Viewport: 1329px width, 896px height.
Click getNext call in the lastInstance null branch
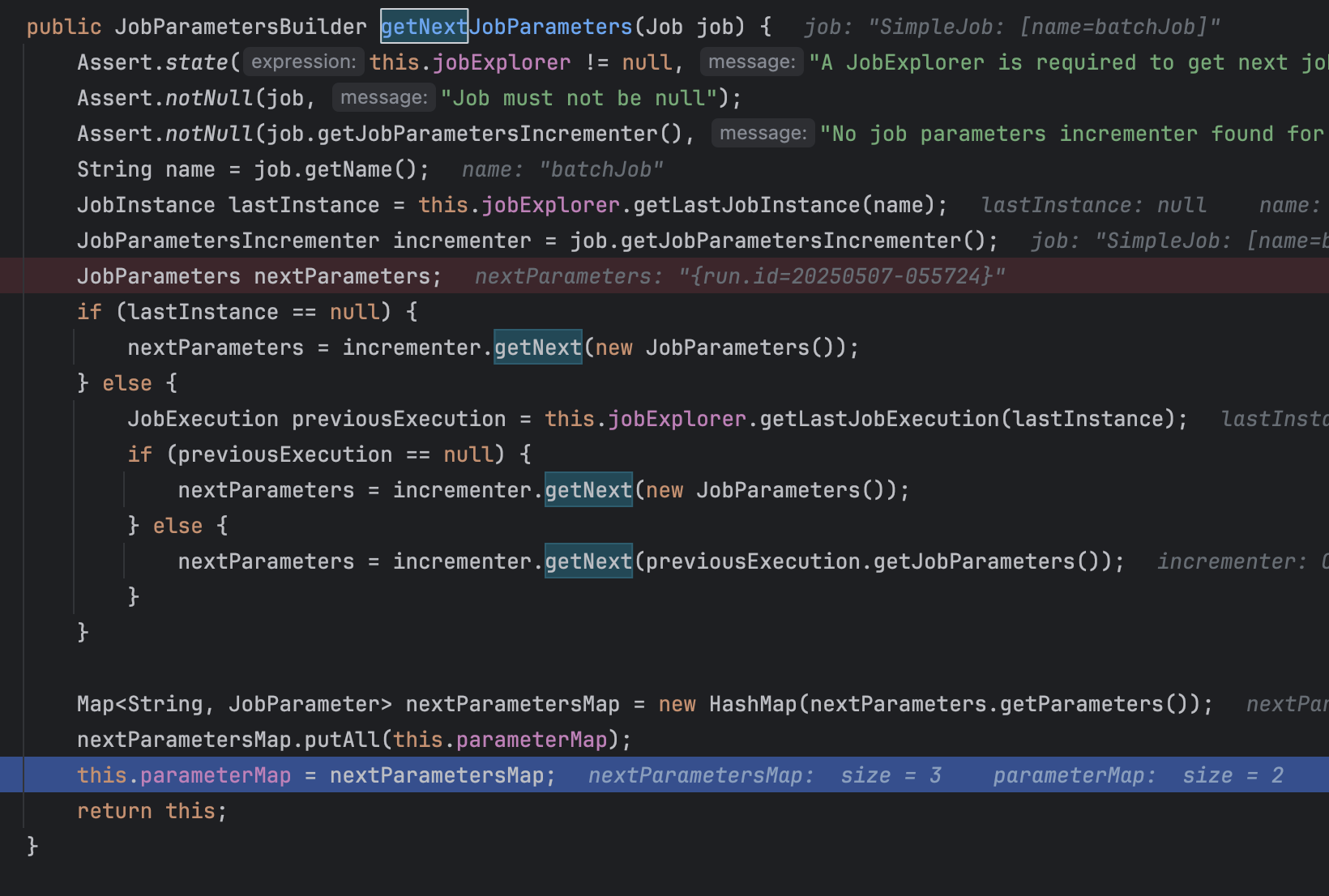pyautogui.click(x=538, y=348)
